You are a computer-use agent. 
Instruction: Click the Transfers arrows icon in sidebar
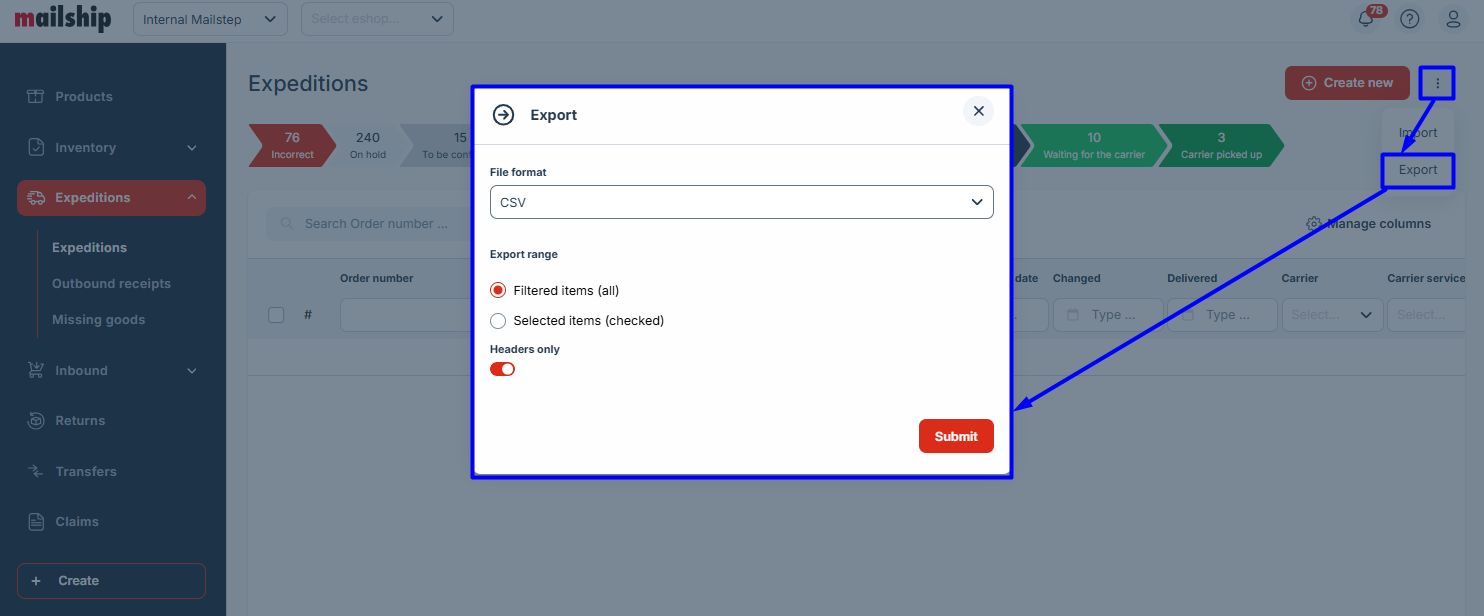click(x=36, y=471)
